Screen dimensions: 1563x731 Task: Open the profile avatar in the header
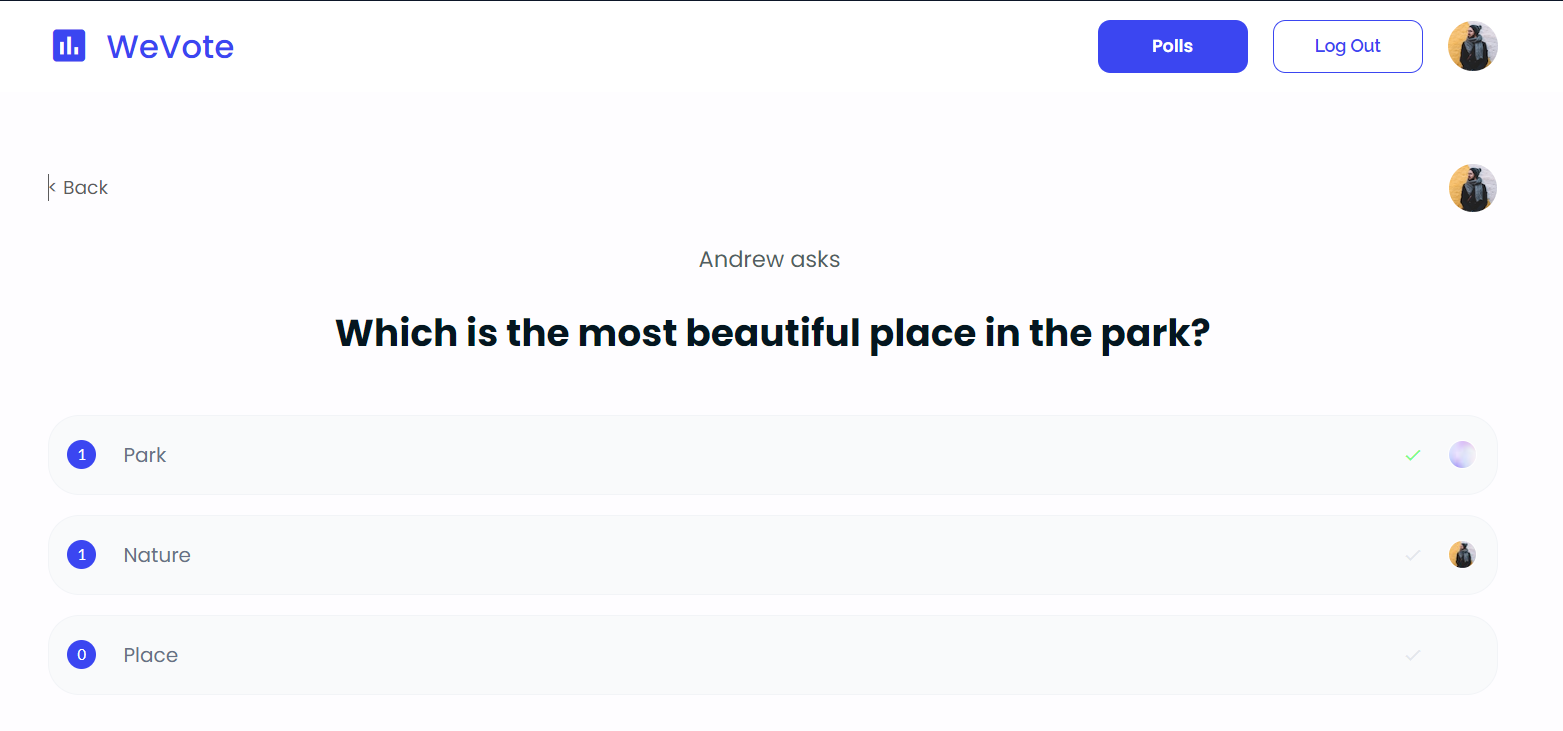[1472, 46]
